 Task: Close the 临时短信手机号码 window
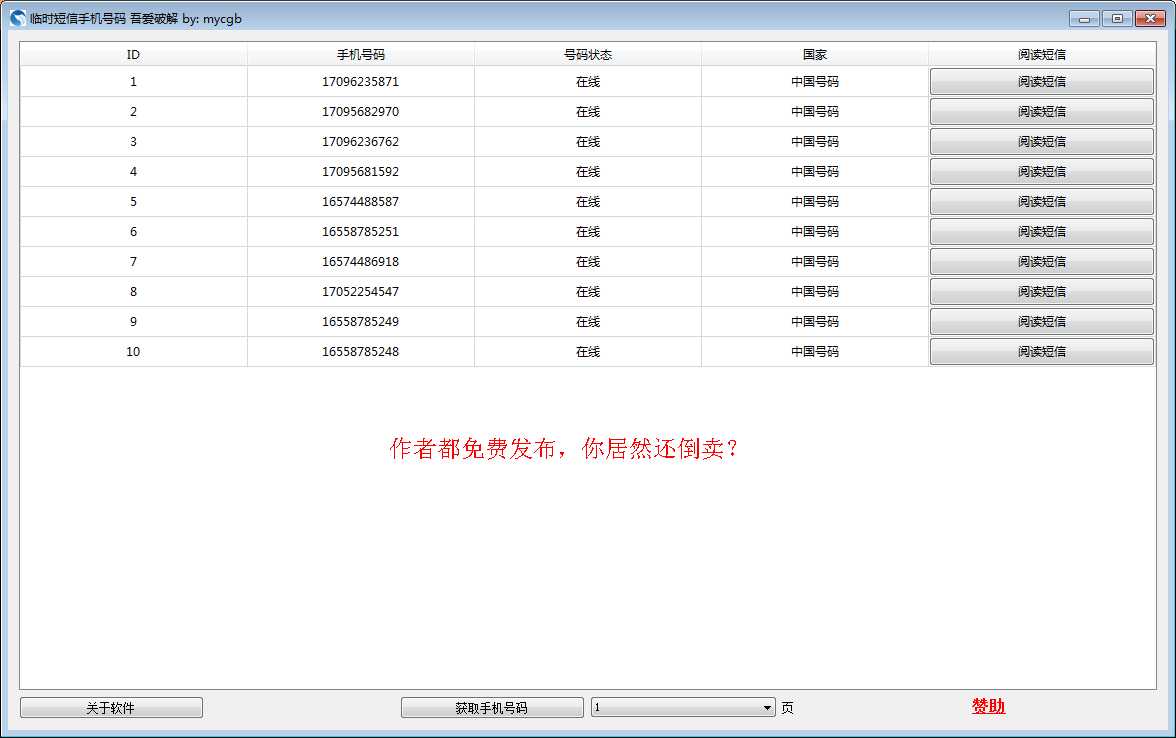pyautogui.click(x=1150, y=19)
